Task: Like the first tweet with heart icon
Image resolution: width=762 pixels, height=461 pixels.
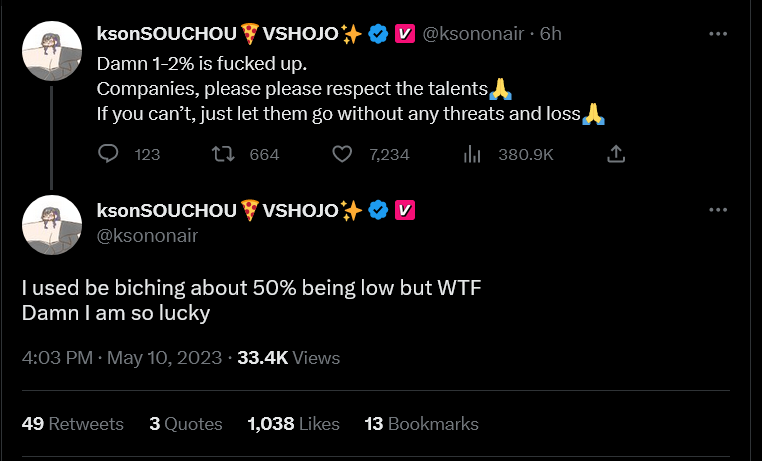Action: click(342, 154)
